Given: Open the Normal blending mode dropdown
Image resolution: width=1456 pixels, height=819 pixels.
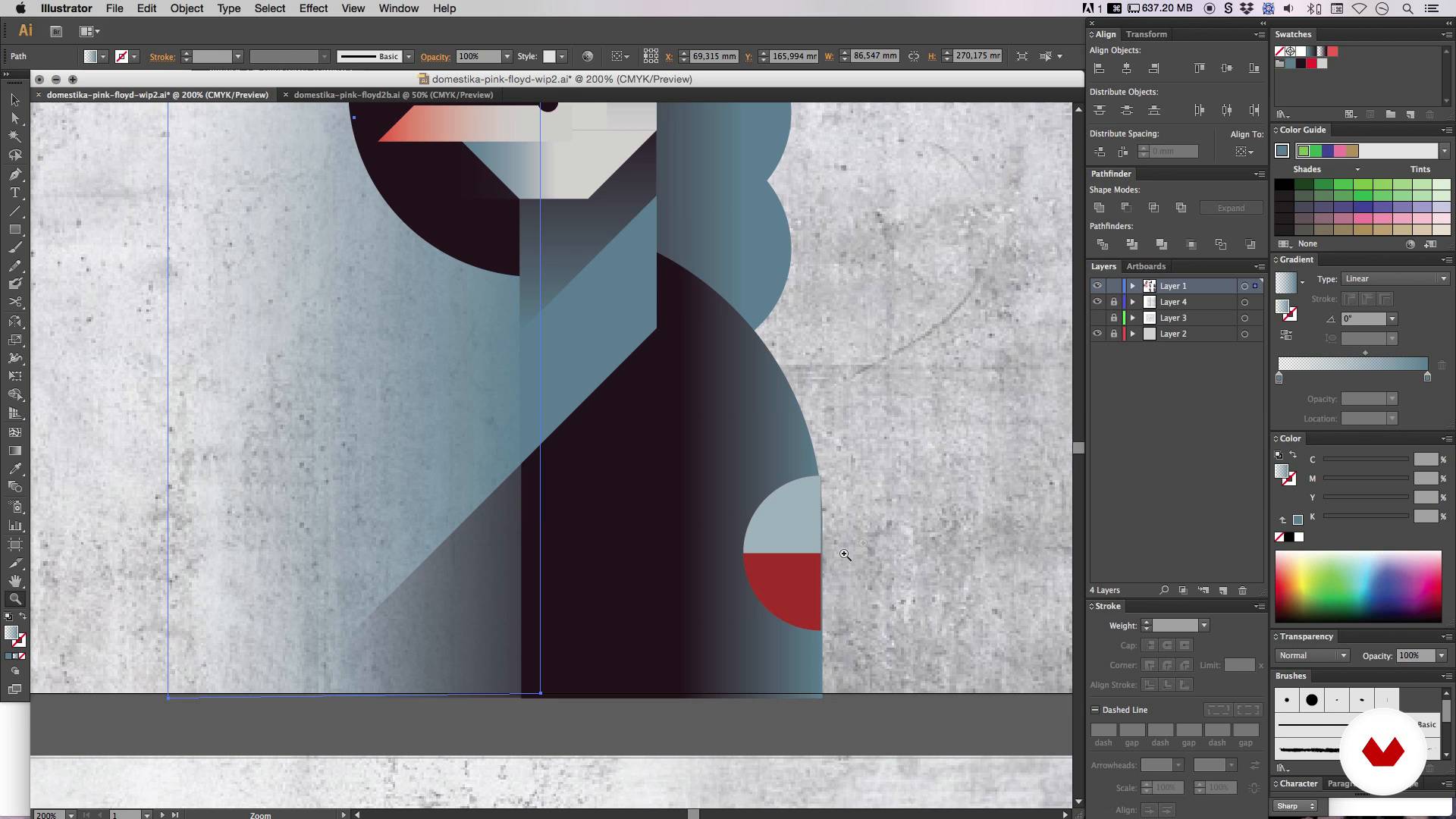Looking at the screenshot, I should [x=1312, y=655].
